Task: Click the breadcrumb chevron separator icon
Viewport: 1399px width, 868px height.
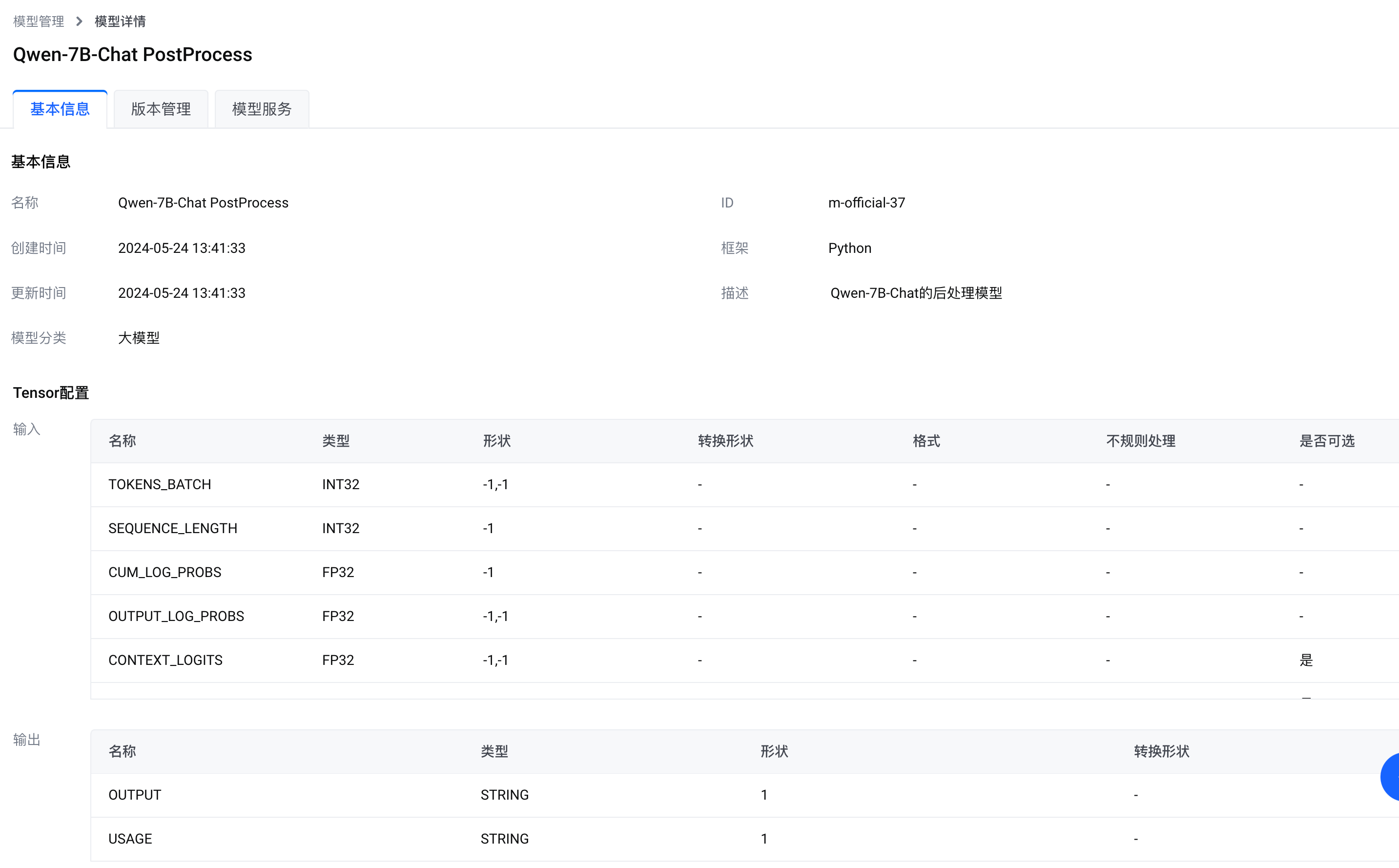Action: [79, 21]
